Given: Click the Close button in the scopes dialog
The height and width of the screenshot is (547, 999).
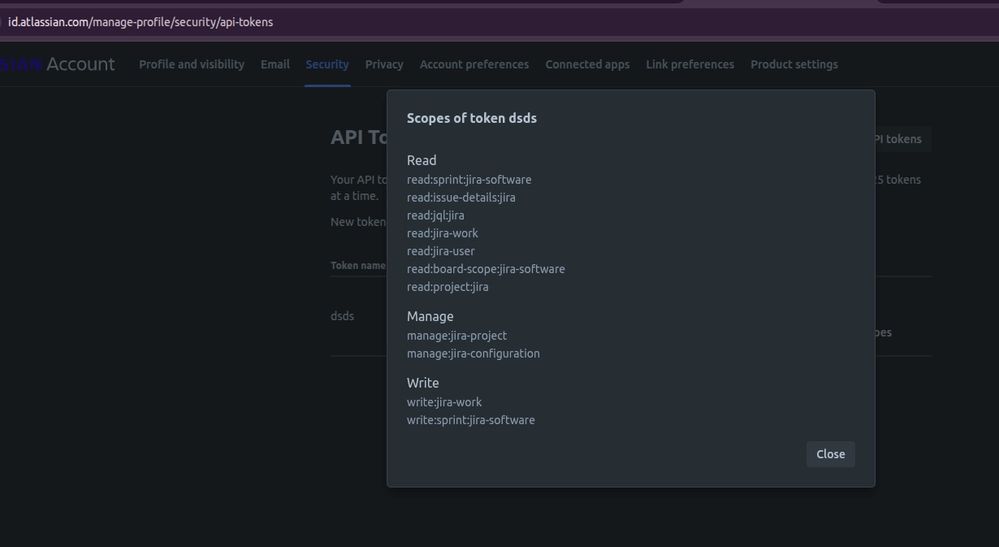Looking at the screenshot, I should point(830,454).
